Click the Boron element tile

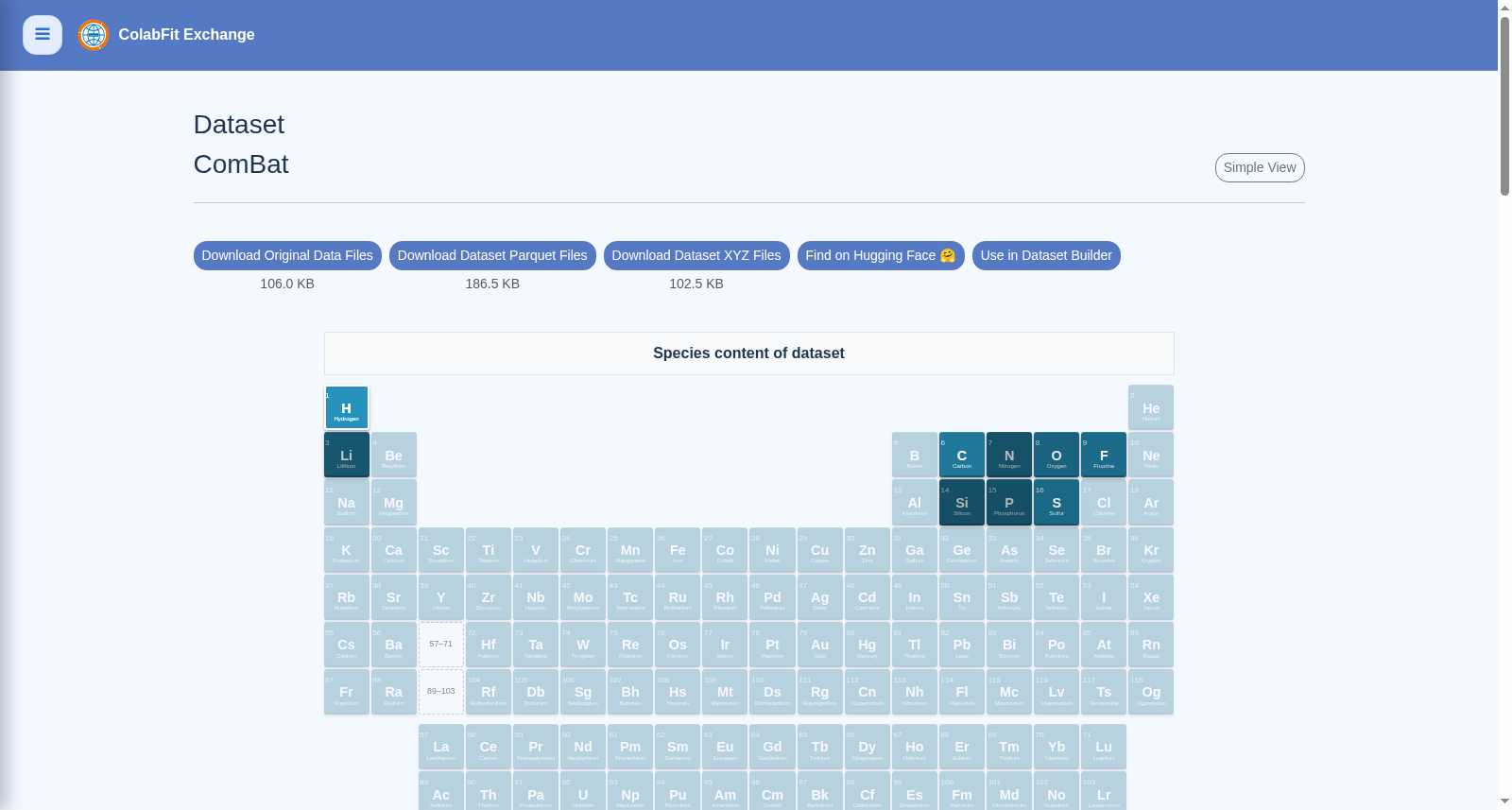pyautogui.click(x=915, y=456)
